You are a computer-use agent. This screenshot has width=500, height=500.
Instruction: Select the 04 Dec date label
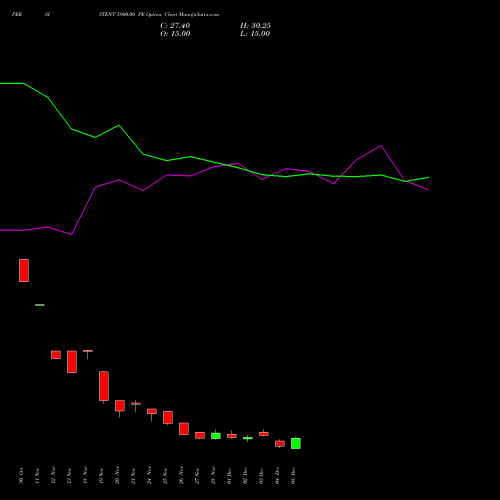[x=277, y=476]
